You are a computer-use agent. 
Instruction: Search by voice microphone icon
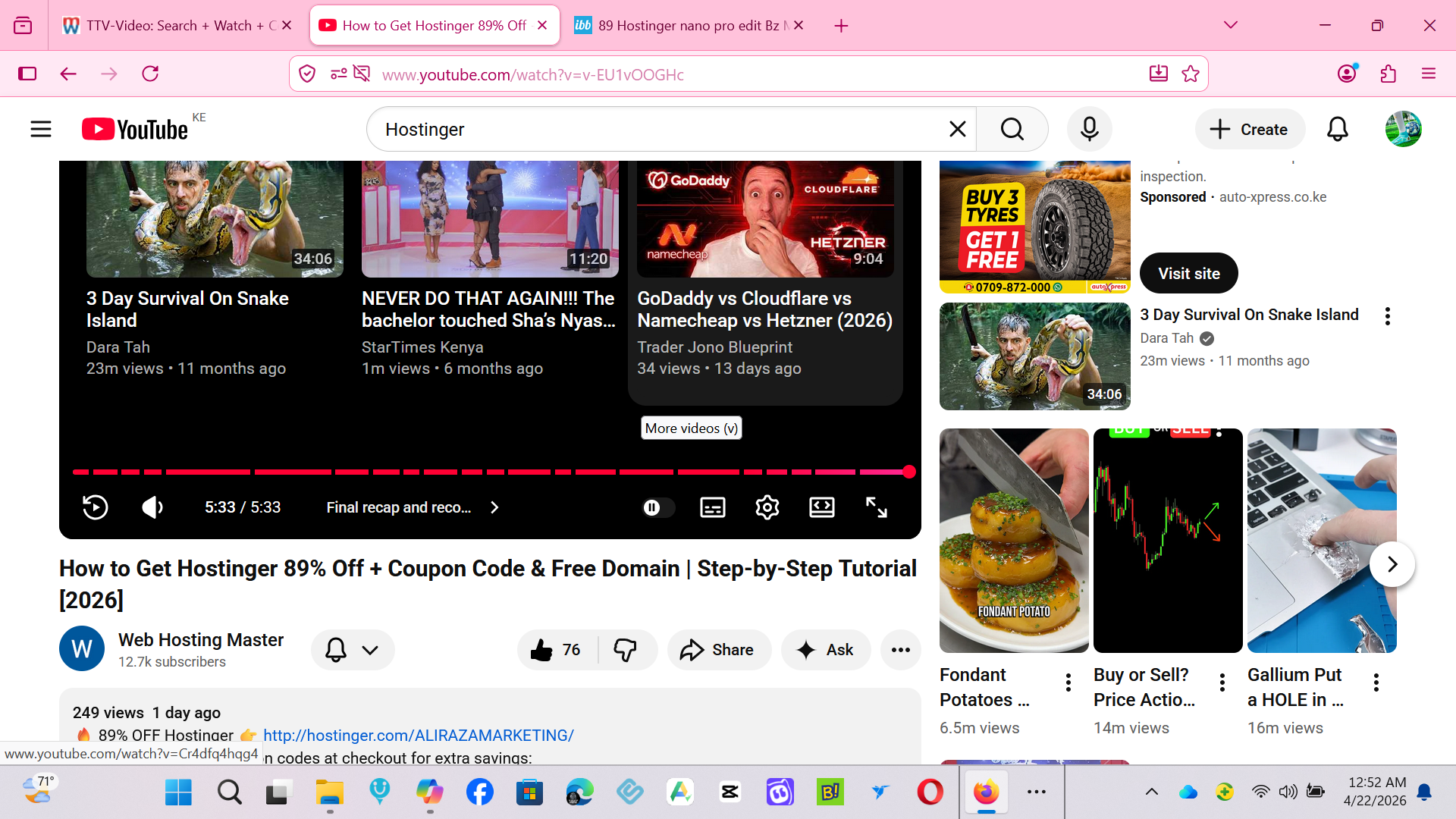coord(1089,130)
